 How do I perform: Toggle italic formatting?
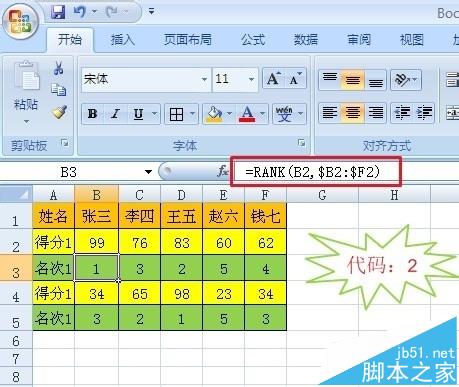tap(115, 114)
